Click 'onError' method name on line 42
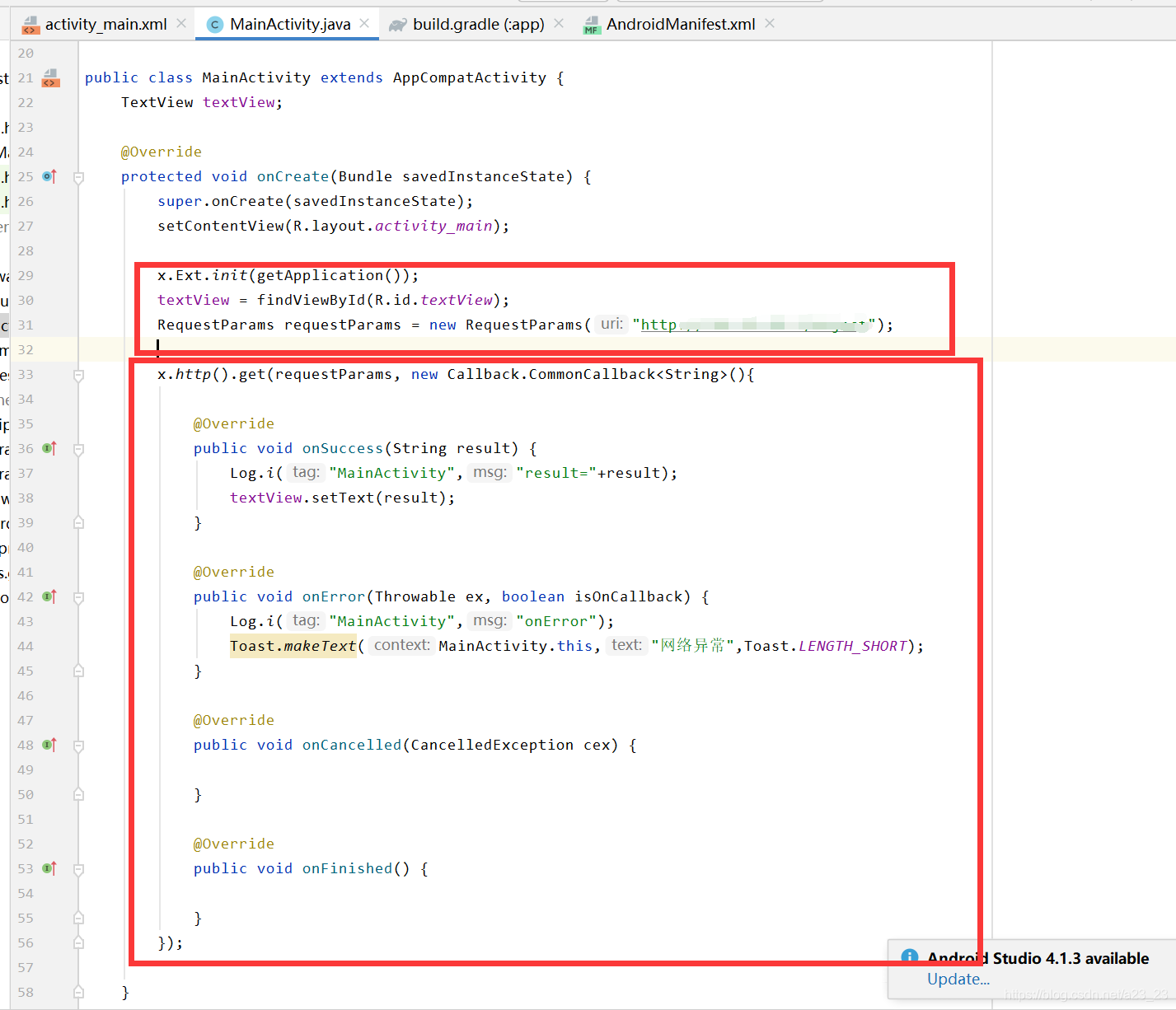 334,596
